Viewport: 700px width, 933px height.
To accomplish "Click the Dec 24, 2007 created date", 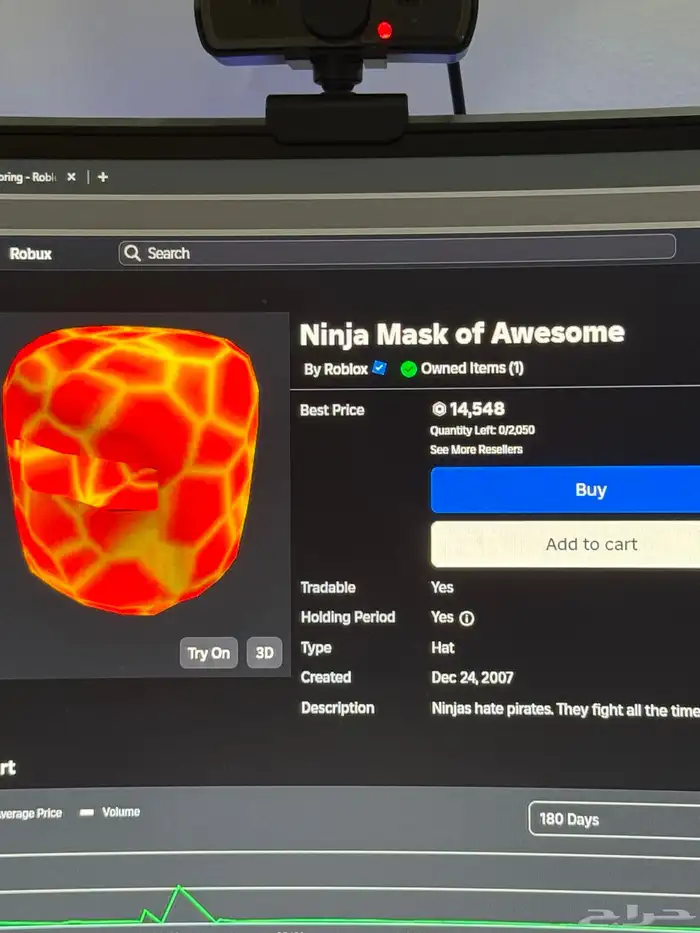I will (x=472, y=678).
